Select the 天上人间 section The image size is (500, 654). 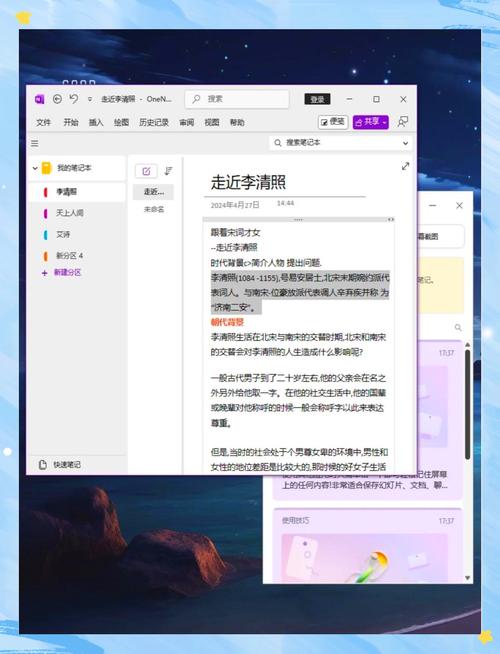pyautogui.click(x=77, y=213)
